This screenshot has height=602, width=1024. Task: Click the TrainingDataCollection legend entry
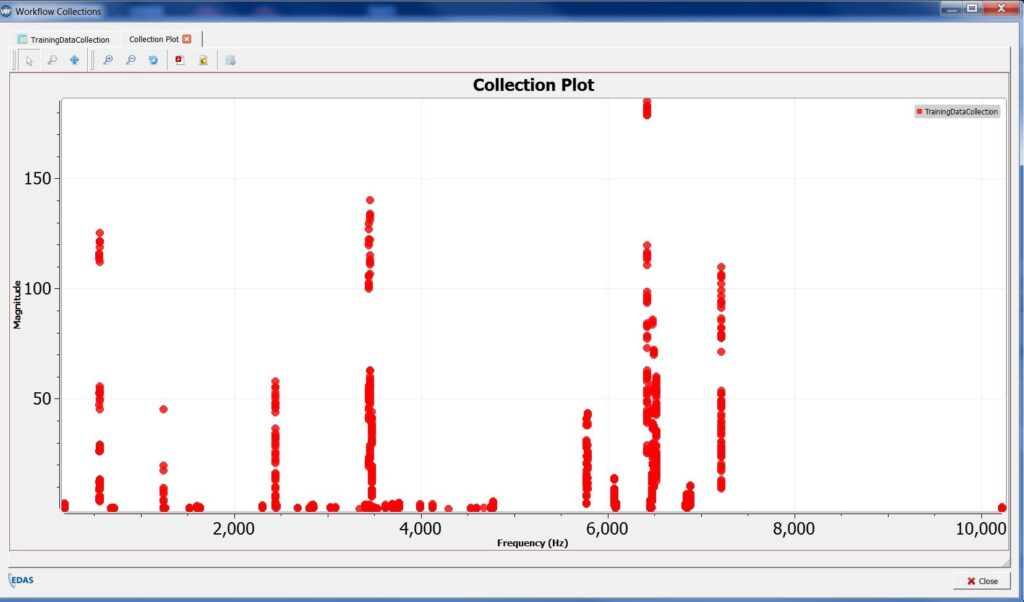957,112
